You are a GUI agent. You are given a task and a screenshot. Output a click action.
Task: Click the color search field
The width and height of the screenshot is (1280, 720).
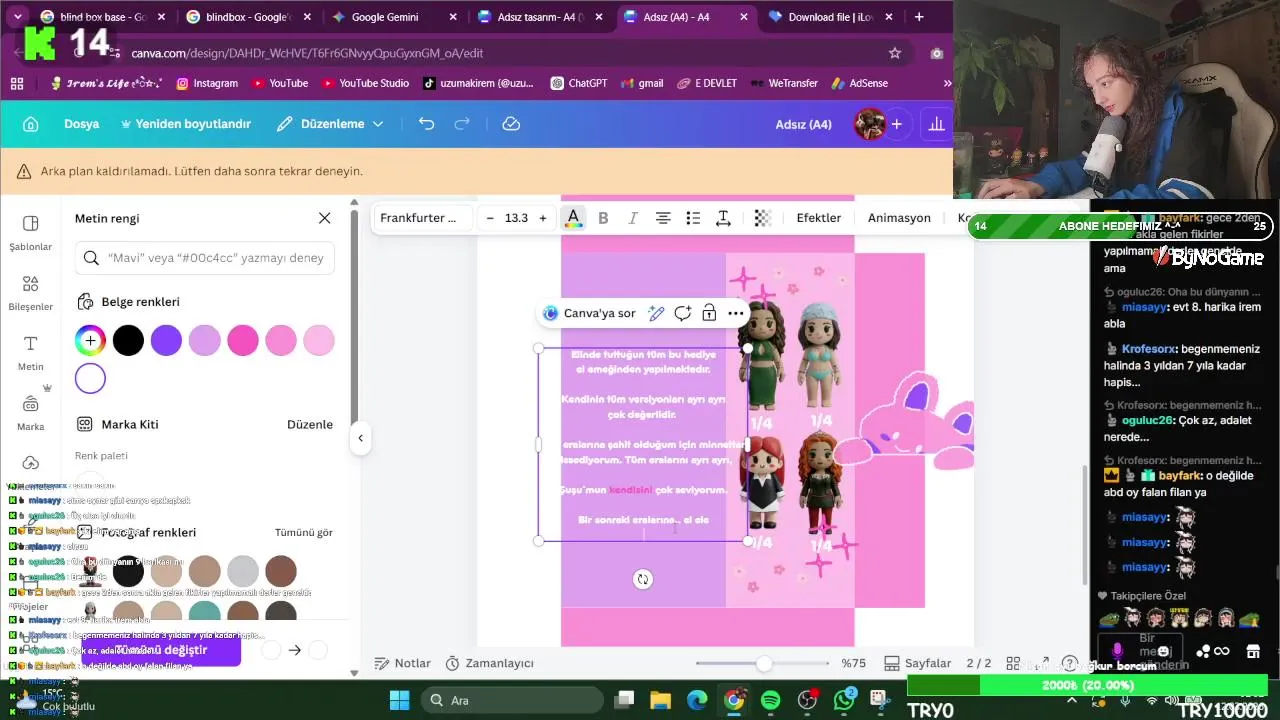205,258
